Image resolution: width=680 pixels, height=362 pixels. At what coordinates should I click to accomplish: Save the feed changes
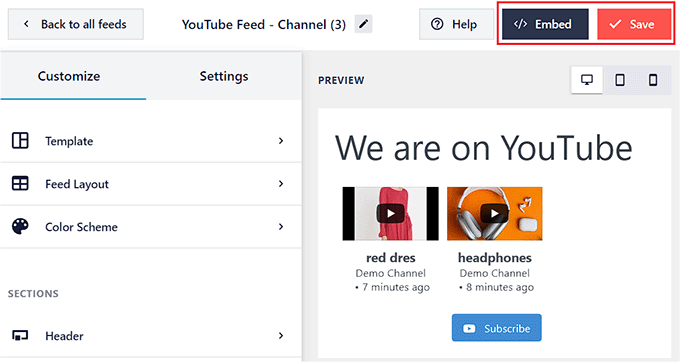(634, 24)
